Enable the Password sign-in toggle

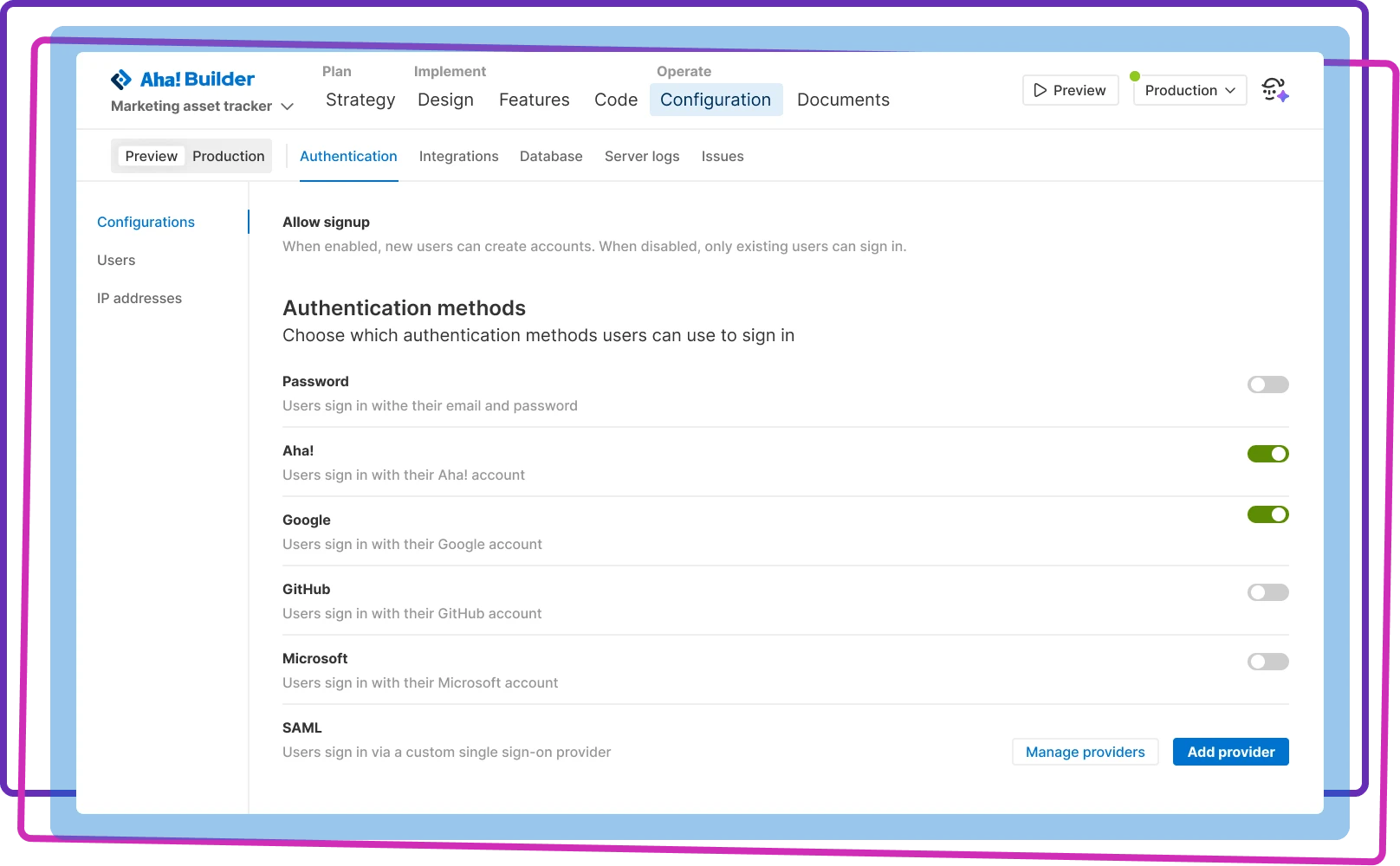pos(1267,385)
